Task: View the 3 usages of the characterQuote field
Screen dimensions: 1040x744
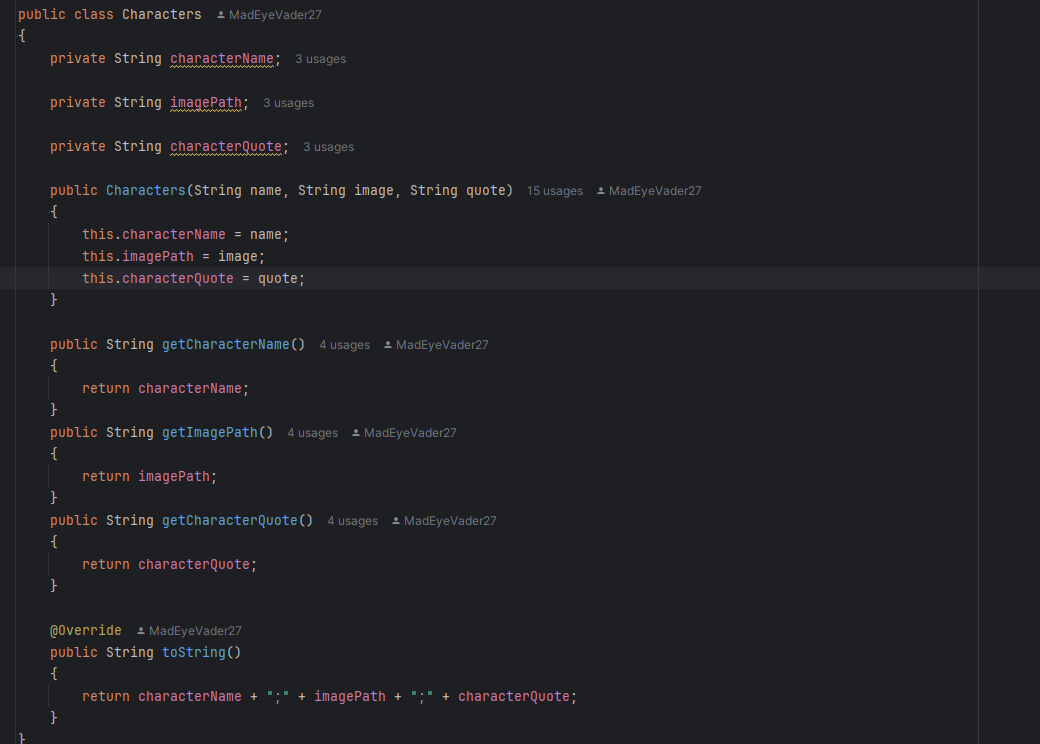Action: 328,147
